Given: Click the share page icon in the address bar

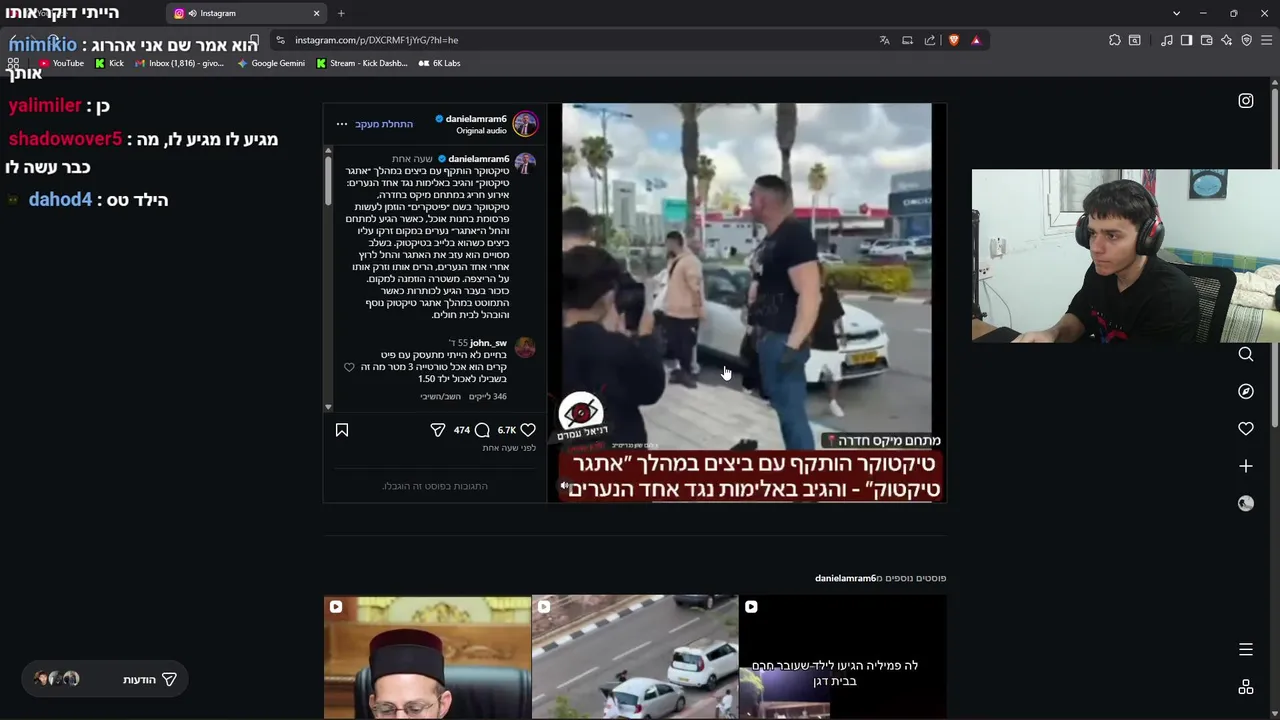Looking at the screenshot, I should point(930,40).
